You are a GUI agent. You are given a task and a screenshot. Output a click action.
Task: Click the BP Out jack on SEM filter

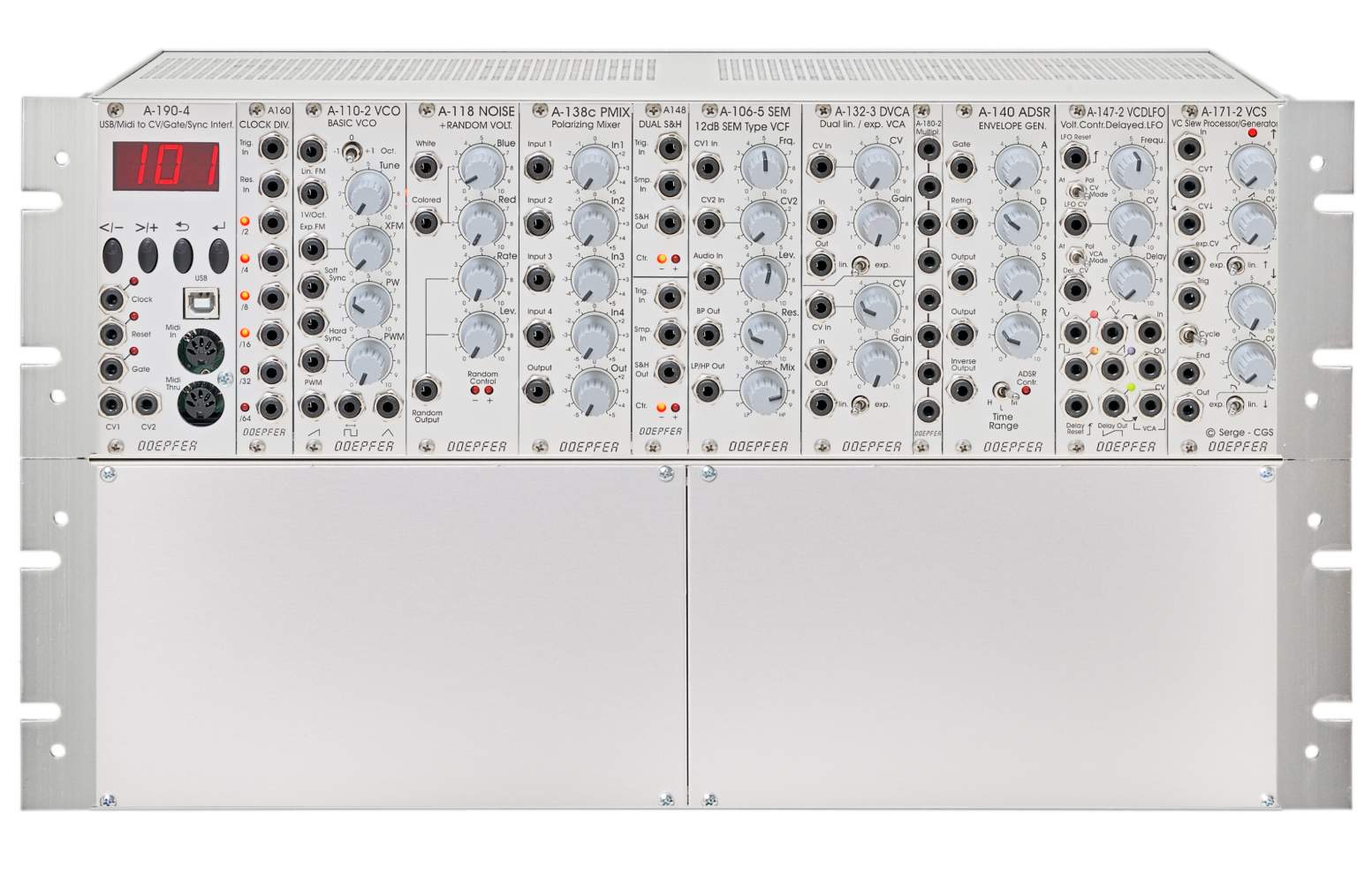point(708,334)
